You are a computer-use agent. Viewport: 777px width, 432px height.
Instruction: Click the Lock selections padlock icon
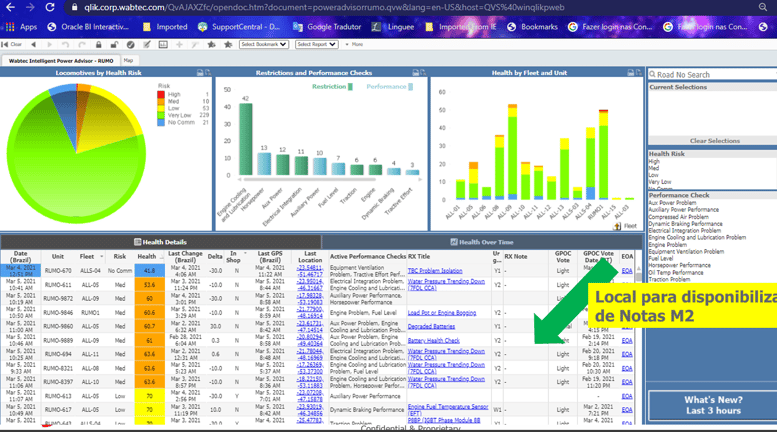coord(99,45)
